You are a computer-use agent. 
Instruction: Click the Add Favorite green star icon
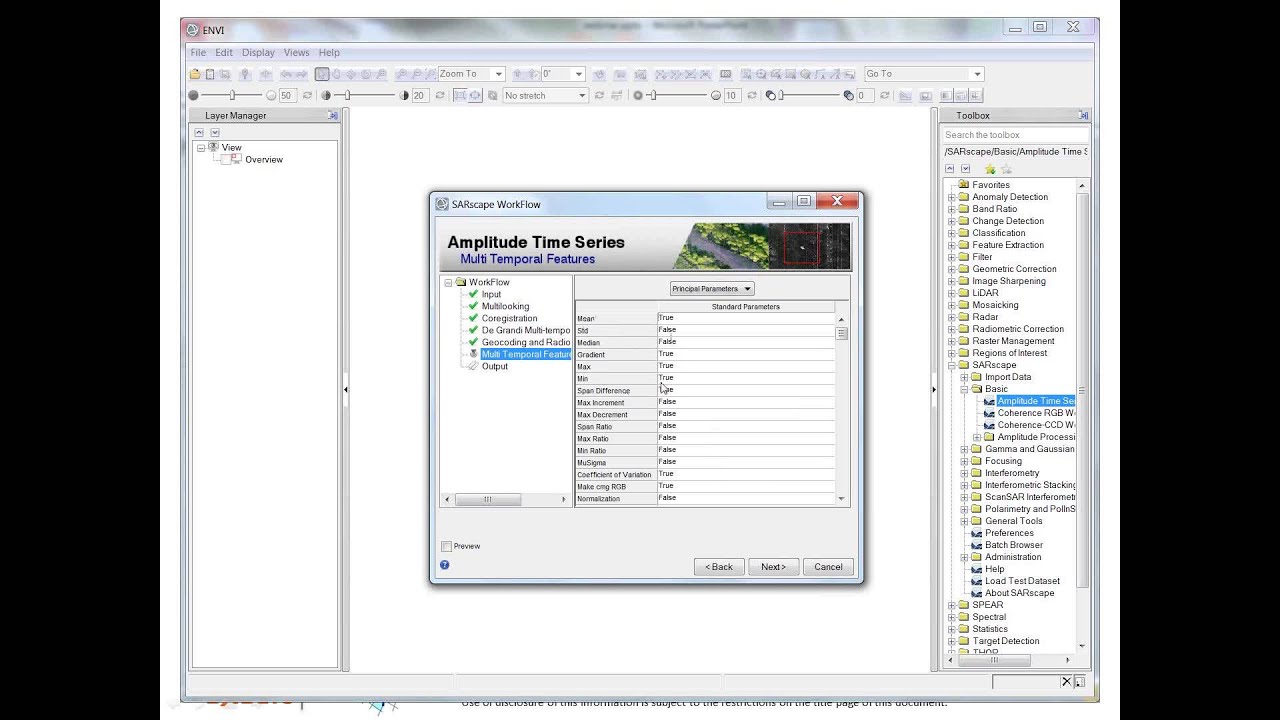click(x=990, y=169)
